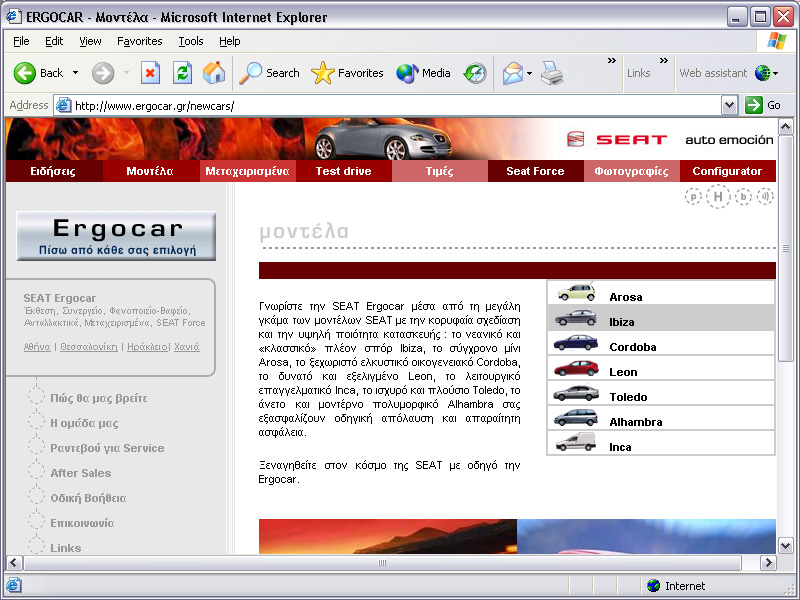Open the Φωτογραφίες navigation tab
This screenshot has height=600, width=800.
coord(632,171)
